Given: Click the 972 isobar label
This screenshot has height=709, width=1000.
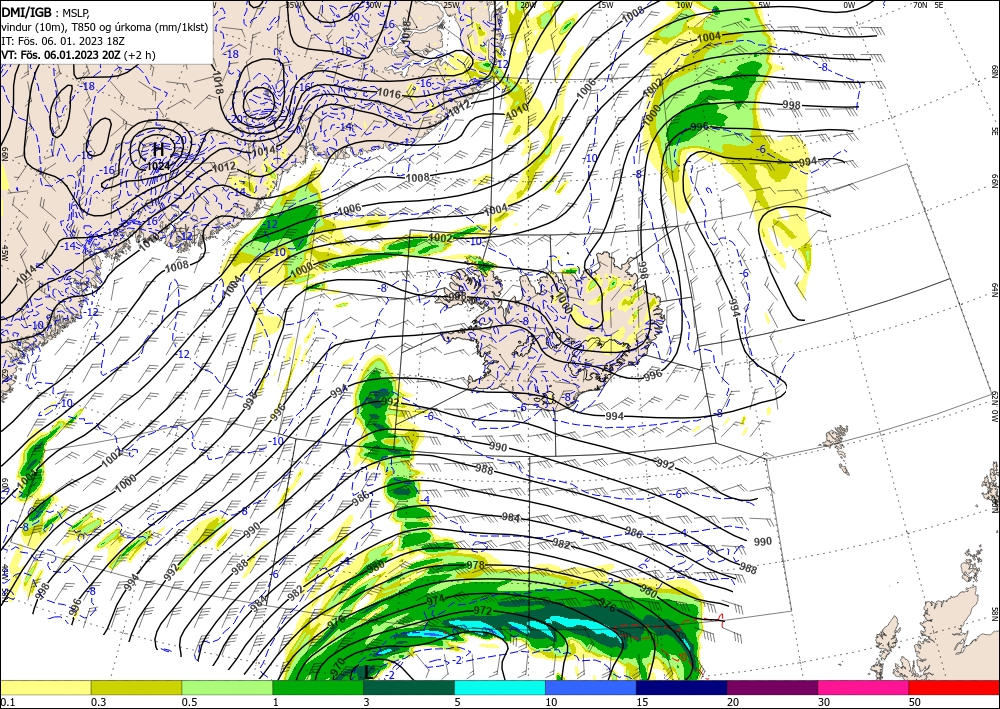Looking at the screenshot, I should (x=483, y=611).
